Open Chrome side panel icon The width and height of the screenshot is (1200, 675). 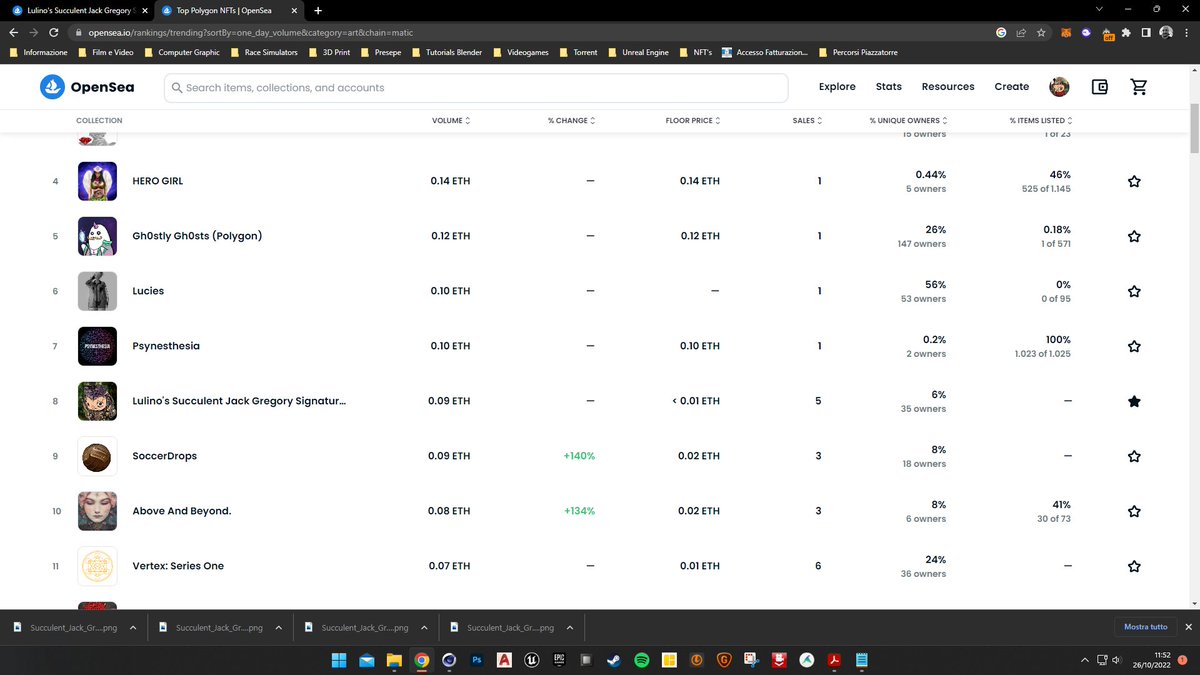click(x=1147, y=32)
